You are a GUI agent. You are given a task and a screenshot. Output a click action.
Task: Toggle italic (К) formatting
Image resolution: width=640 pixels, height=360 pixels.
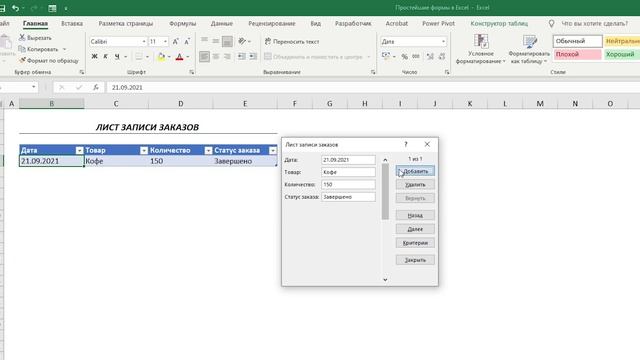(x=106, y=56)
